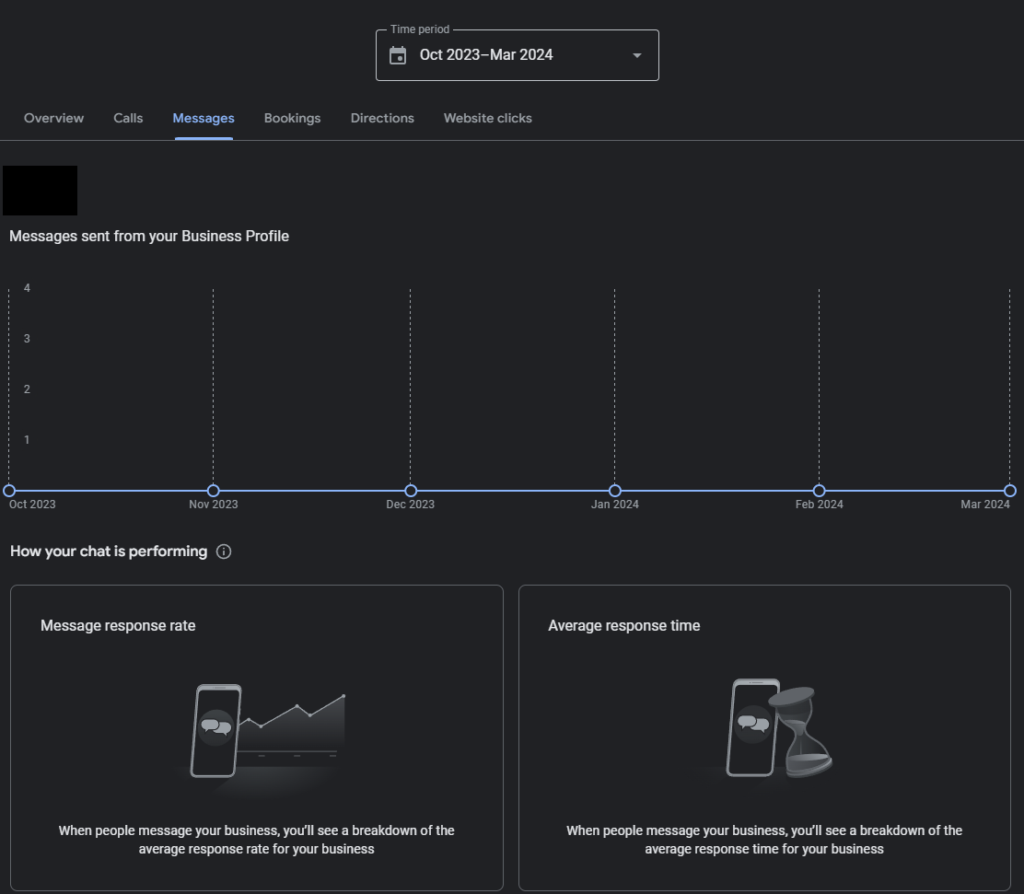This screenshot has height=894, width=1024.
Task: Select the Jan 2024 data point
Action: 615,490
